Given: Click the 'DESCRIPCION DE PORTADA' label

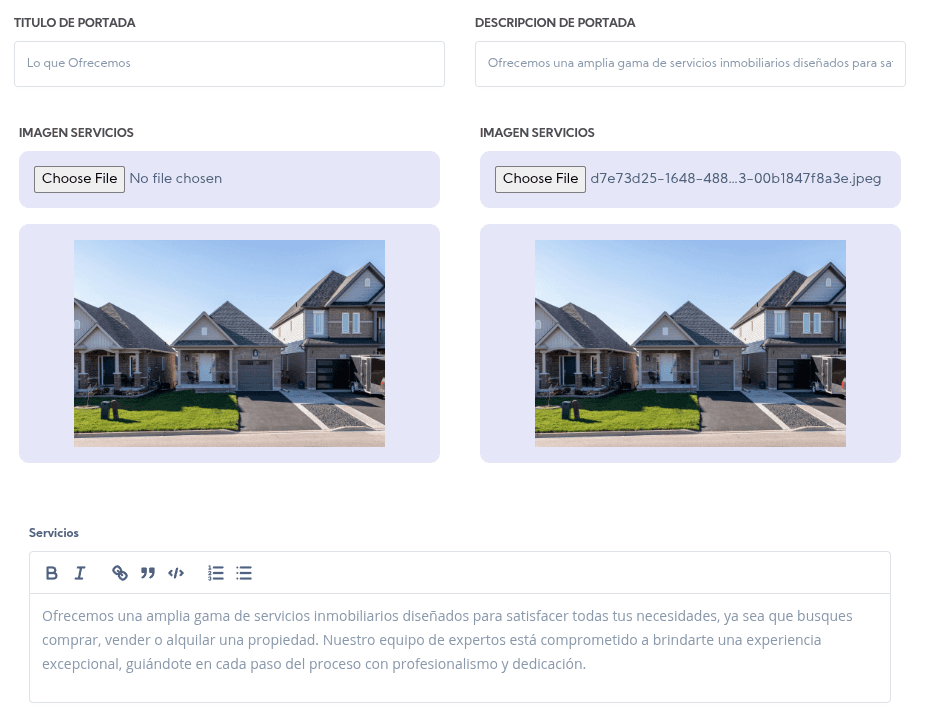Looking at the screenshot, I should point(555,23).
